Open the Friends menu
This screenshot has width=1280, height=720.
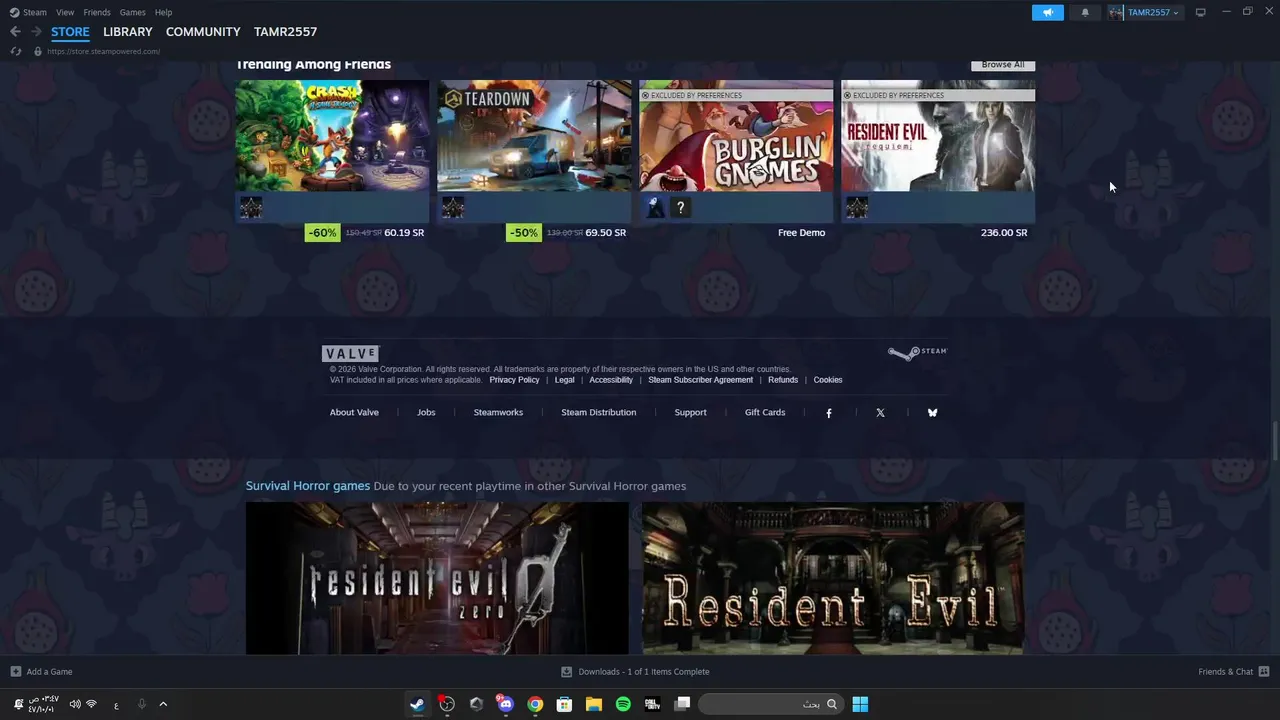click(97, 12)
